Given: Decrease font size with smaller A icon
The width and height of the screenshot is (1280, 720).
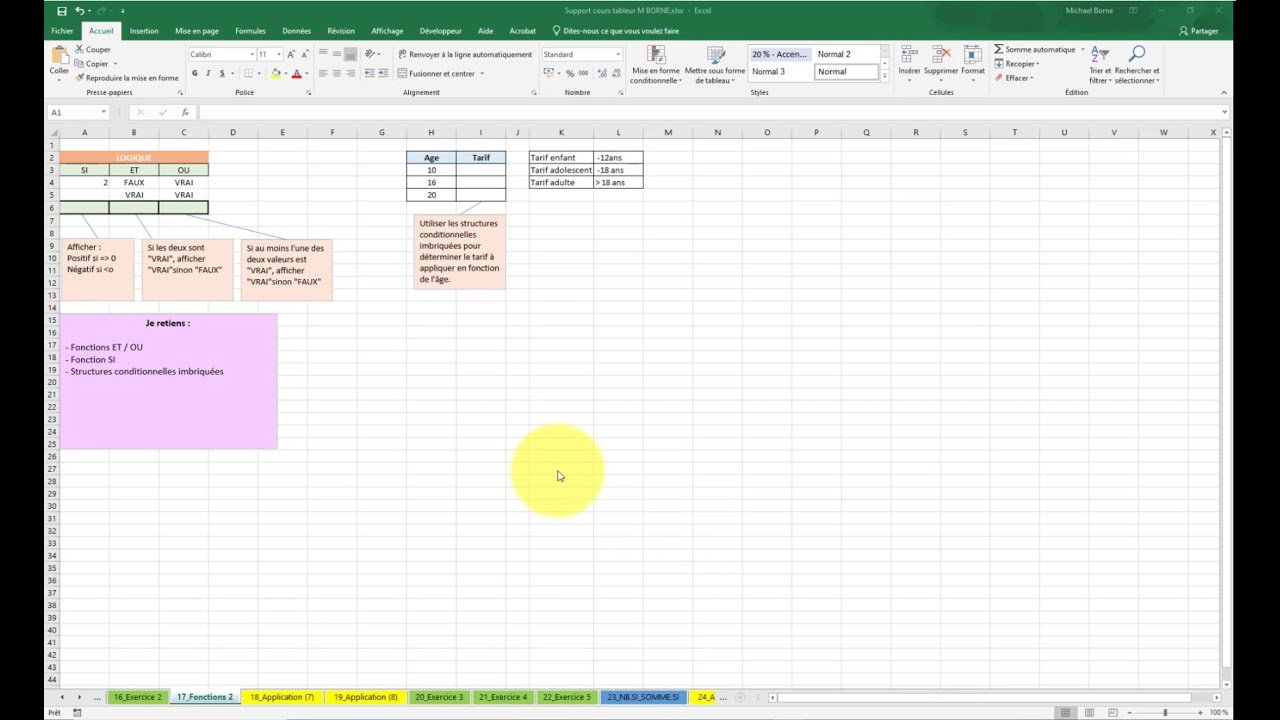Looking at the screenshot, I should 304,54.
